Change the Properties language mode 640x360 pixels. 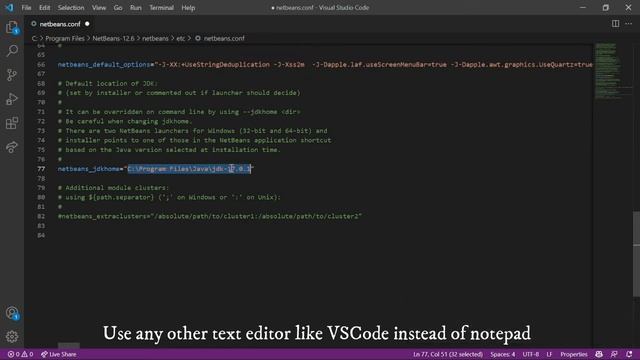pos(574,354)
